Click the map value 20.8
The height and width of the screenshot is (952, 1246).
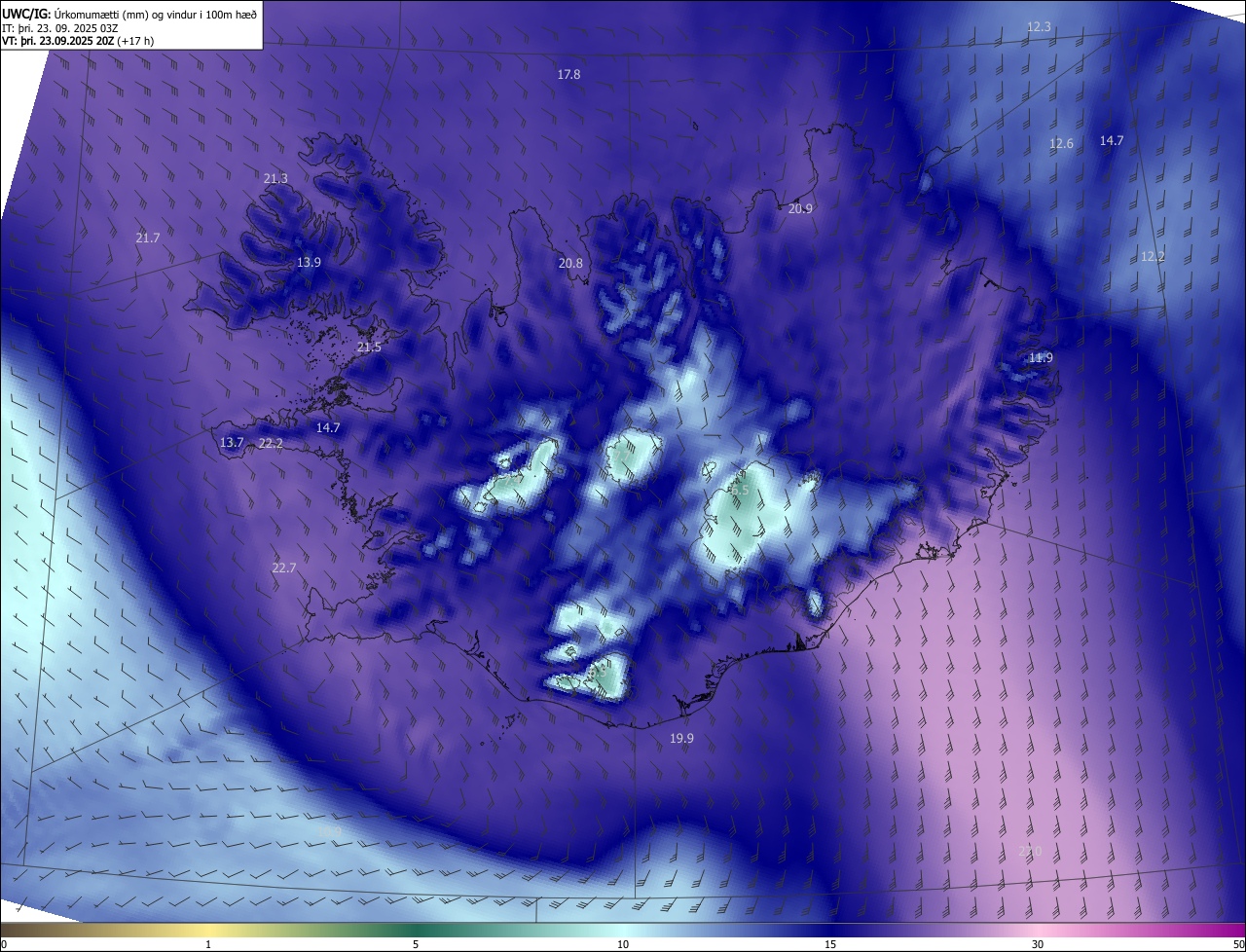pyautogui.click(x=570, y=264)
